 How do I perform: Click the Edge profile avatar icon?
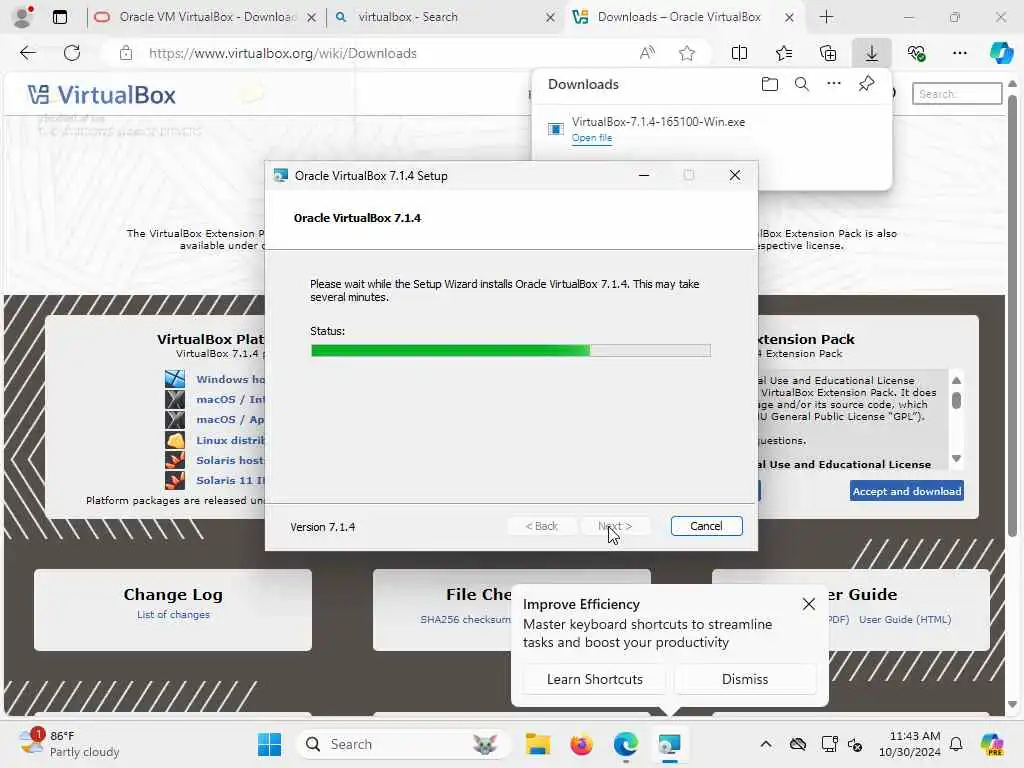(24, 17)
